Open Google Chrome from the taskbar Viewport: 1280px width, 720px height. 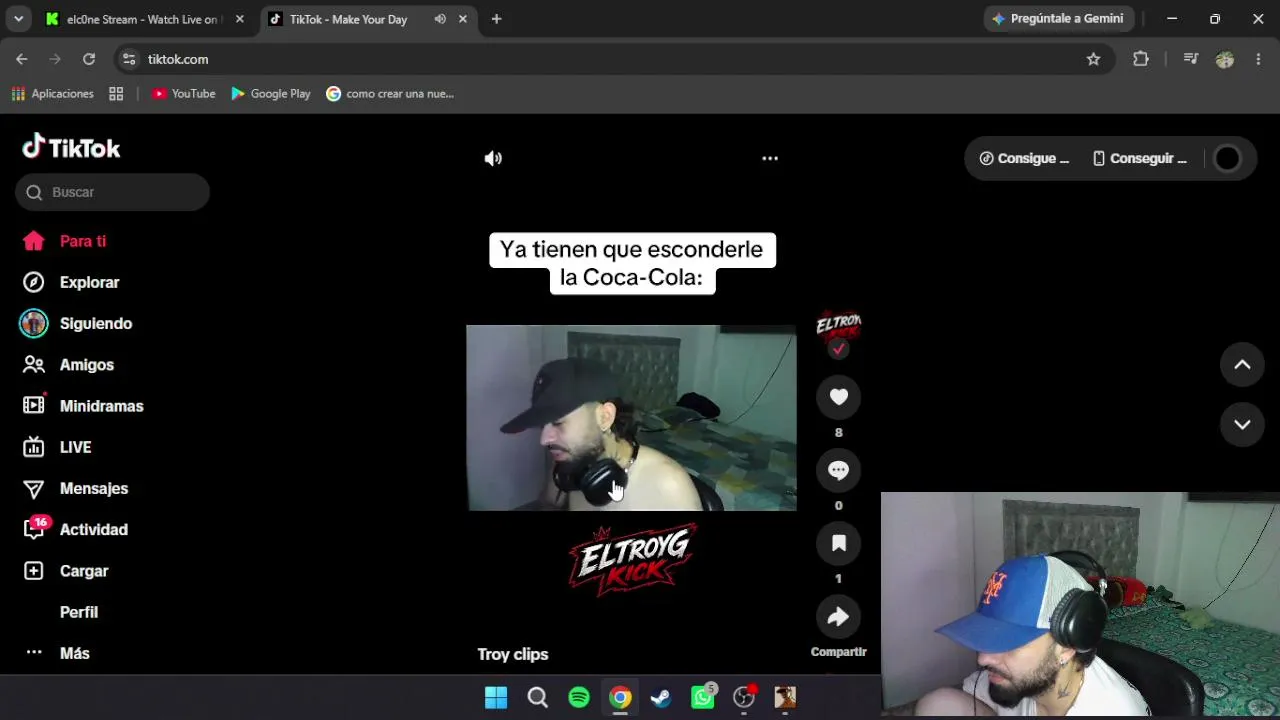coord(621,697)
